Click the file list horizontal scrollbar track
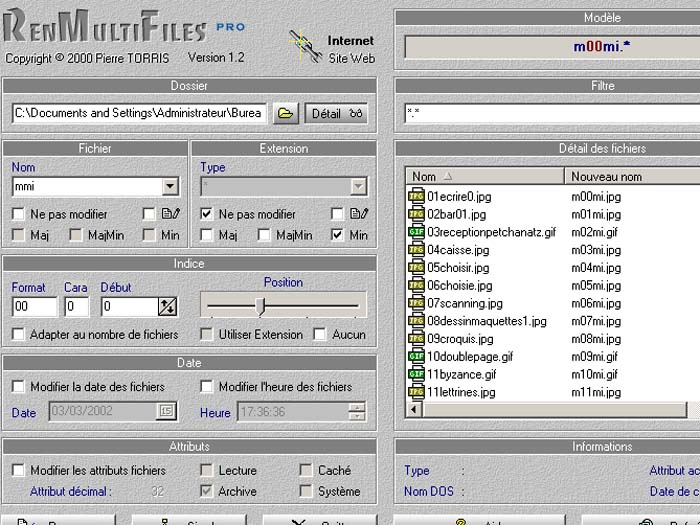Screen dimensions: 700x525 click(554, 409)
